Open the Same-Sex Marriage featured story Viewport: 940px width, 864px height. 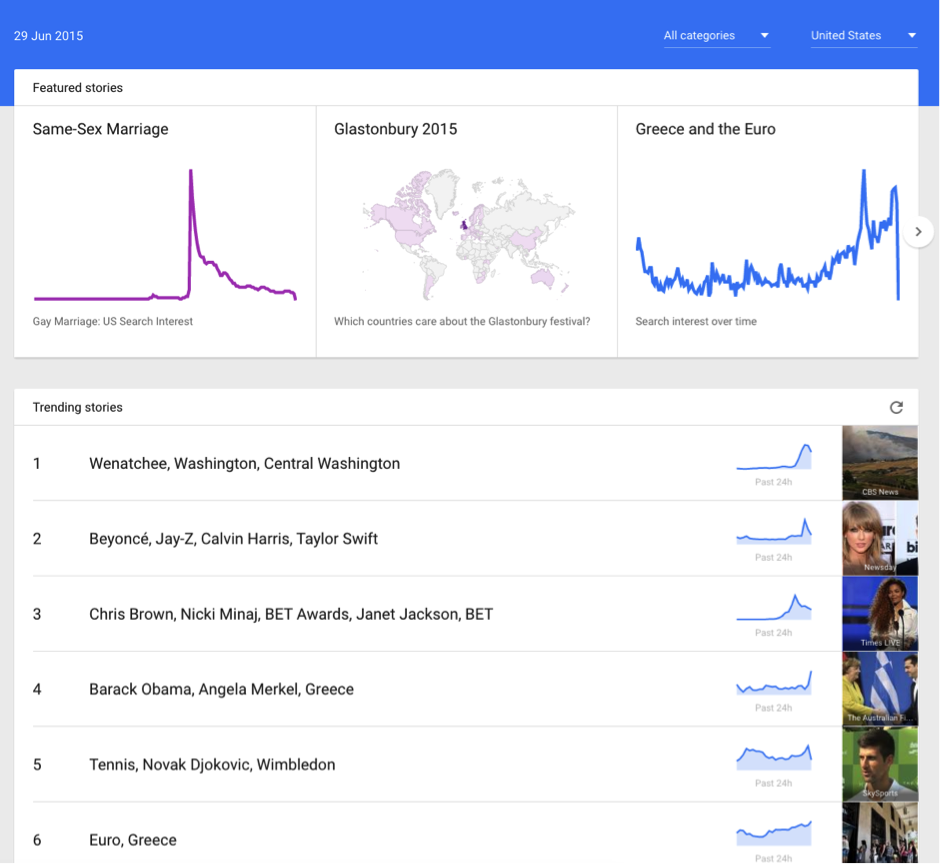99,129
